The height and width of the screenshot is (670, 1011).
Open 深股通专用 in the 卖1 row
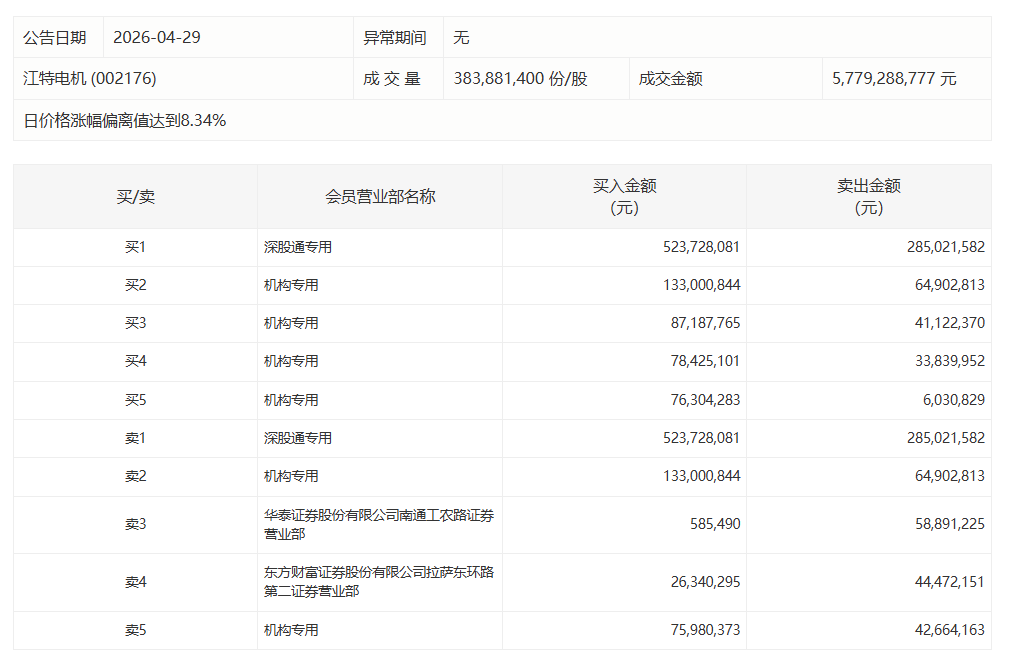pyautogui.click(x=298, y=438)
